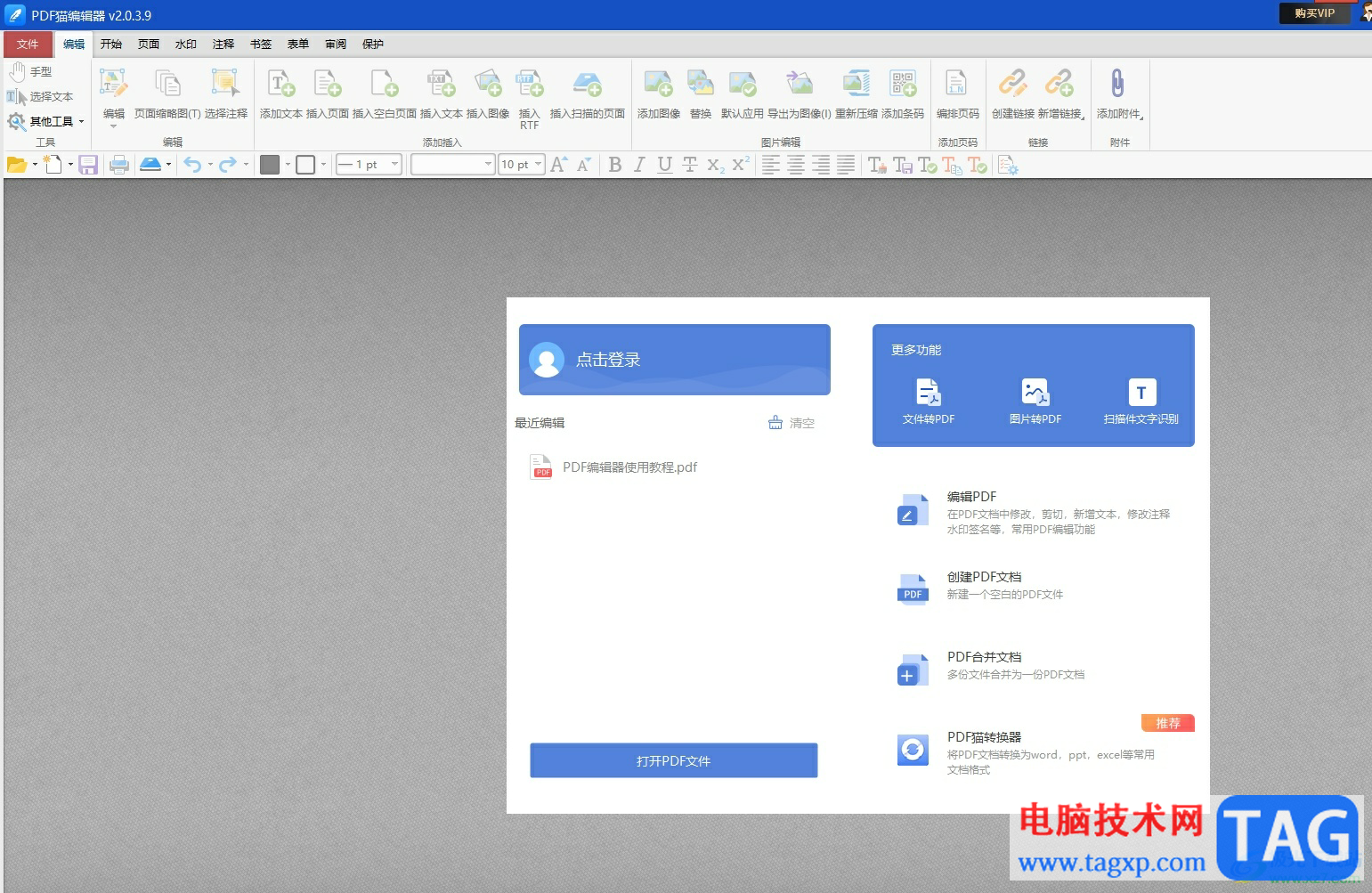Click 插入页面 icon

click(x=328, y=85)
